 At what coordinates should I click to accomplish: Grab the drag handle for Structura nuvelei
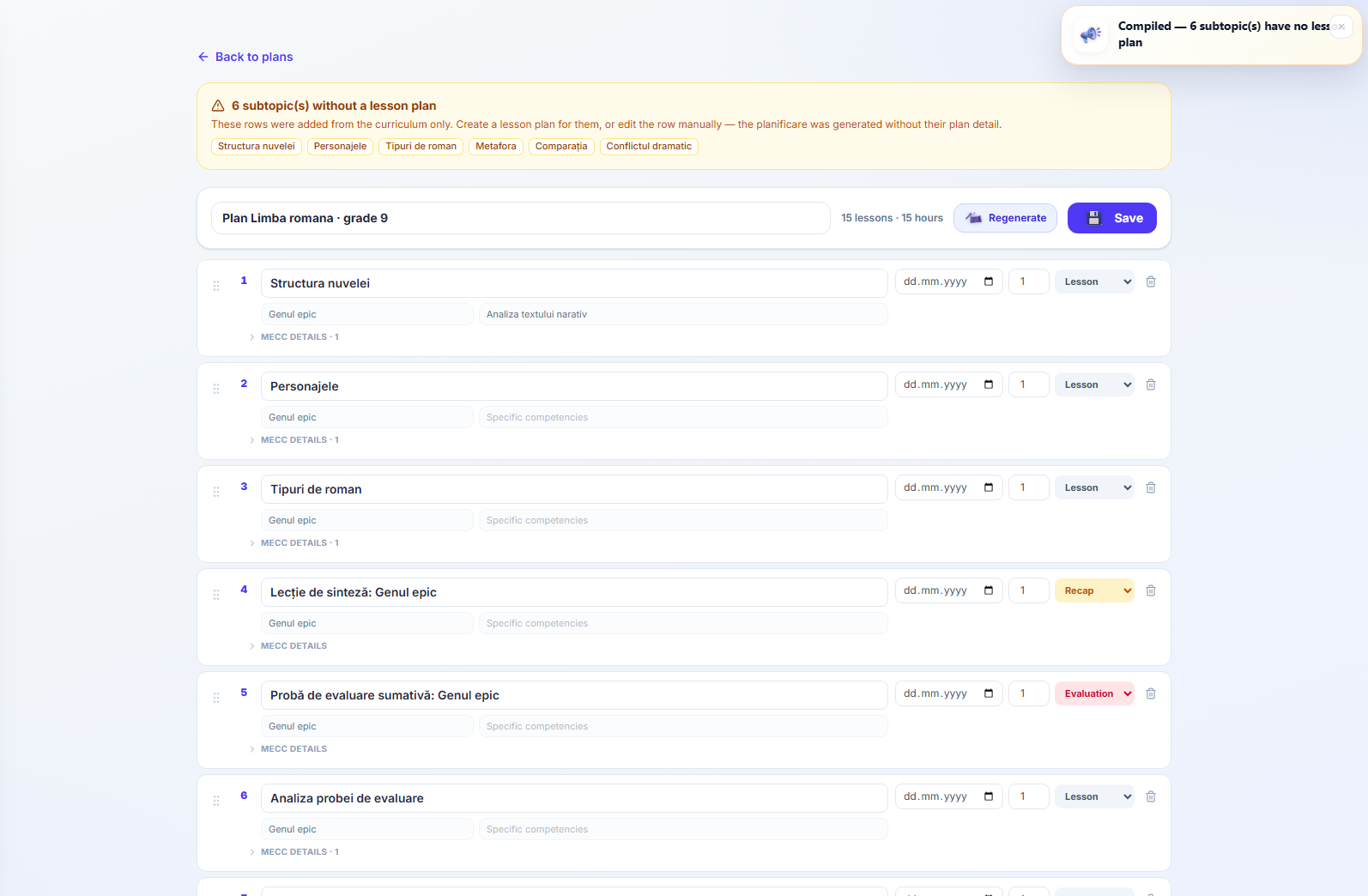216,286
